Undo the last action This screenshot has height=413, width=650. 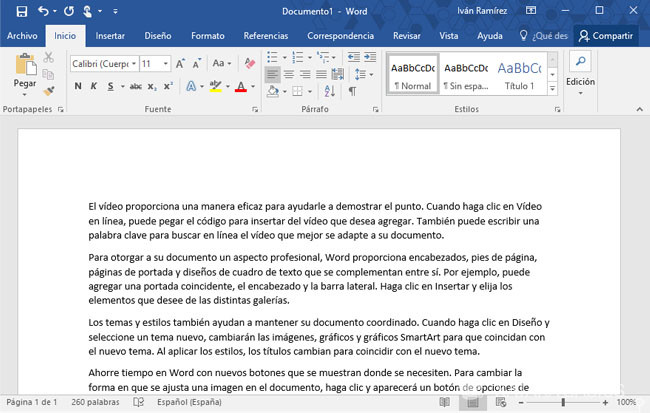click(43, 11)
